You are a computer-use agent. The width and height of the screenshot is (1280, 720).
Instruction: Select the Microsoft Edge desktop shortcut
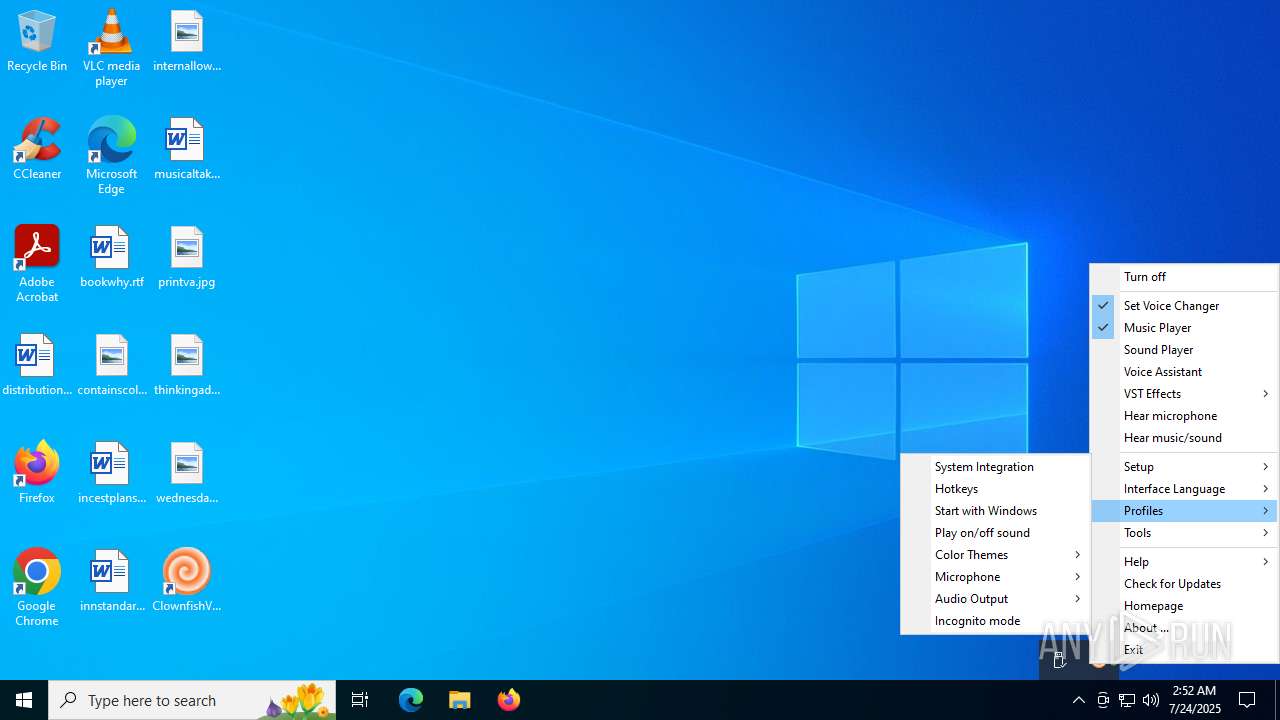pyautogui.click(x=111, y=156)
